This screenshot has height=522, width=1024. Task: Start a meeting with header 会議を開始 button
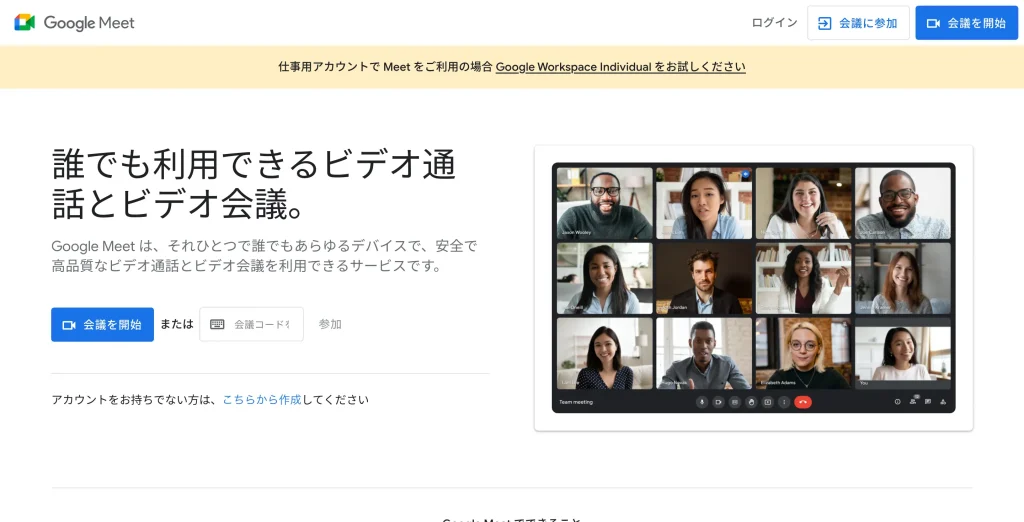pos(967,23)
